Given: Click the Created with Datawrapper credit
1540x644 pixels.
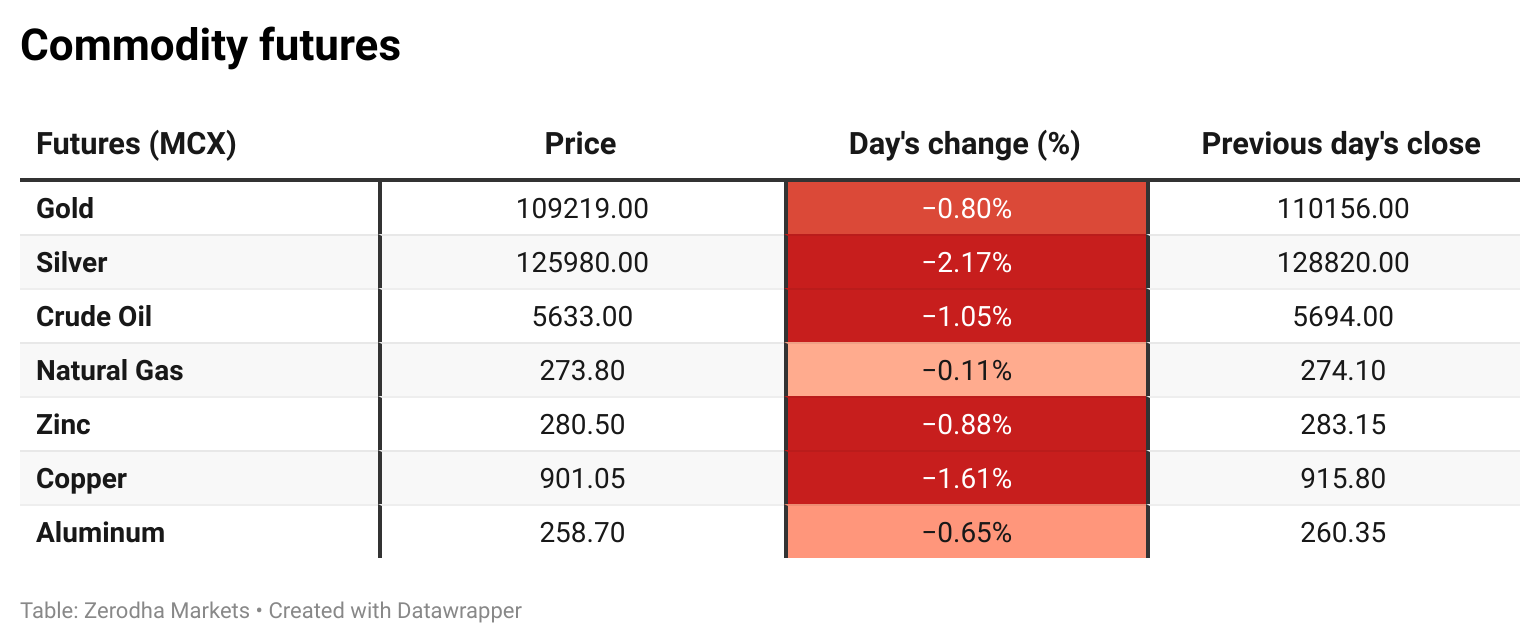Looking at the screenshot, I should click(x=395, y=610).
